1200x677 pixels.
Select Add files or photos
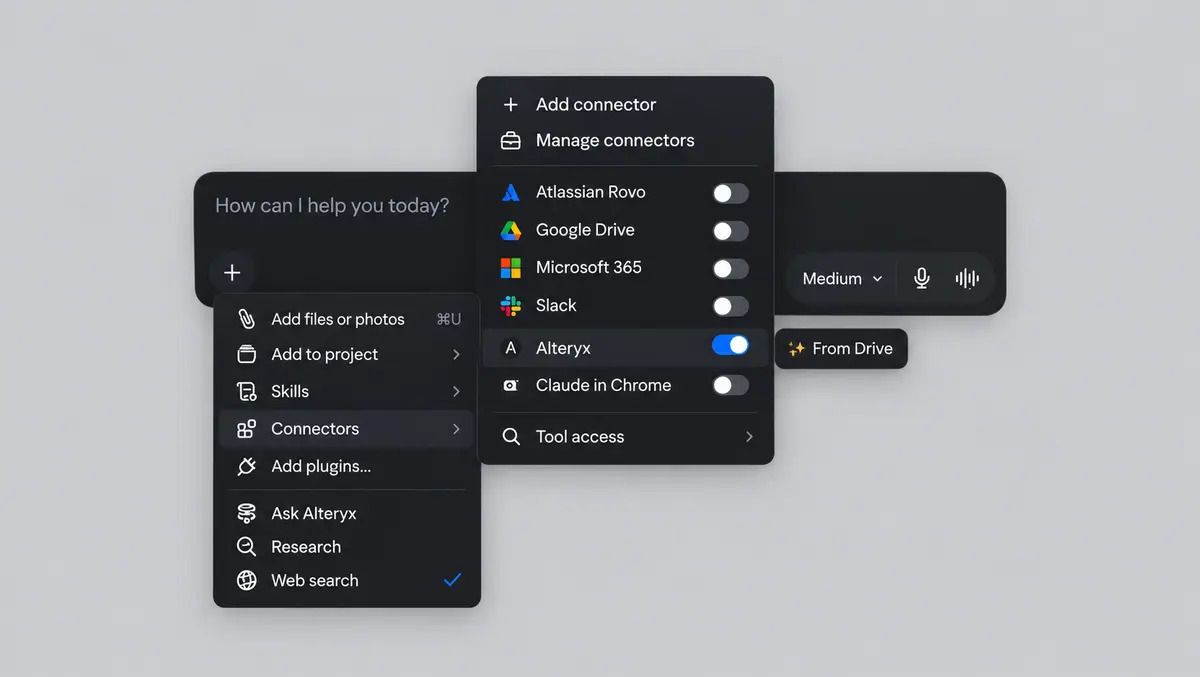click(346, 319)
